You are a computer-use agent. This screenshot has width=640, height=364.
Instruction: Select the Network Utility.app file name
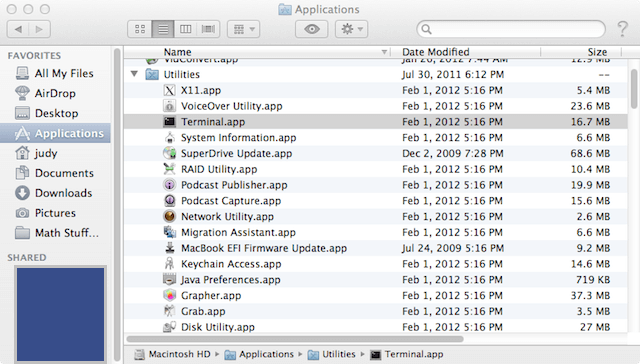227,217
